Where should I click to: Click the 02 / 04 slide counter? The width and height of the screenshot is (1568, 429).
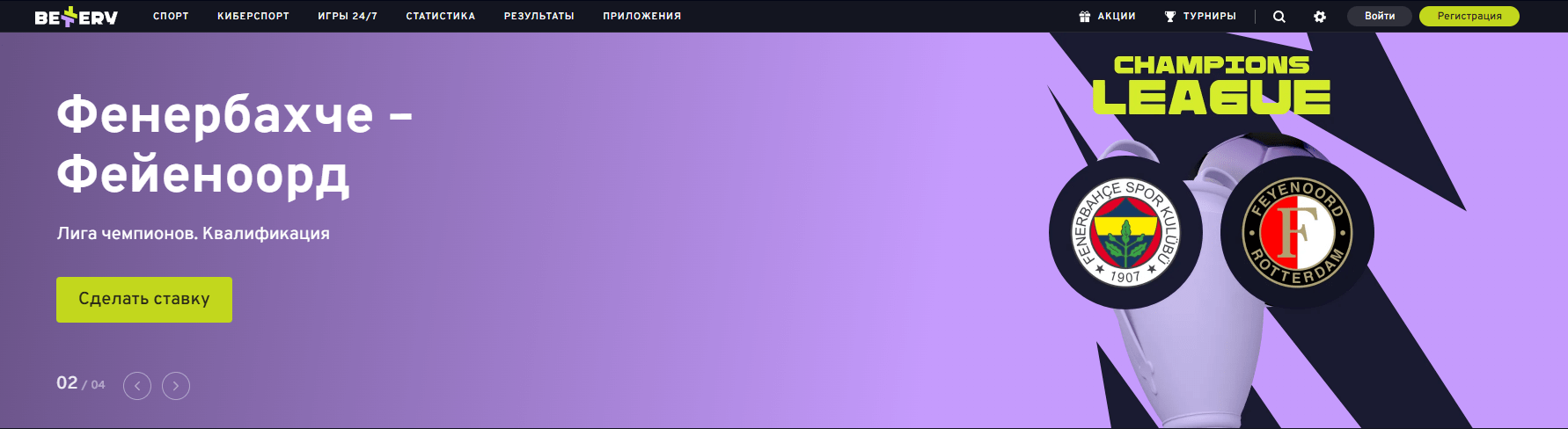pos(80,383)
